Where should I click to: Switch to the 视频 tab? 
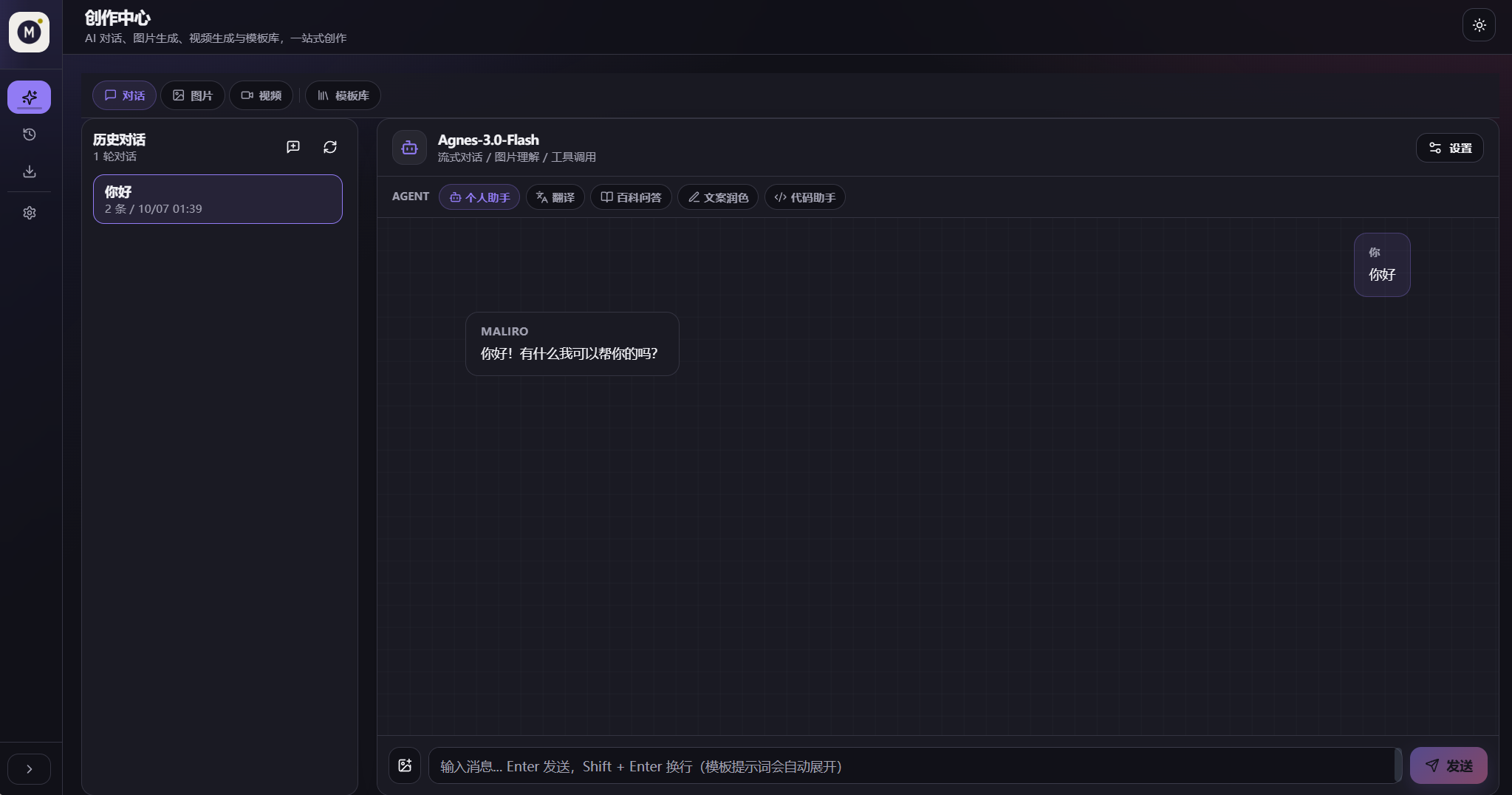(261, 95)
